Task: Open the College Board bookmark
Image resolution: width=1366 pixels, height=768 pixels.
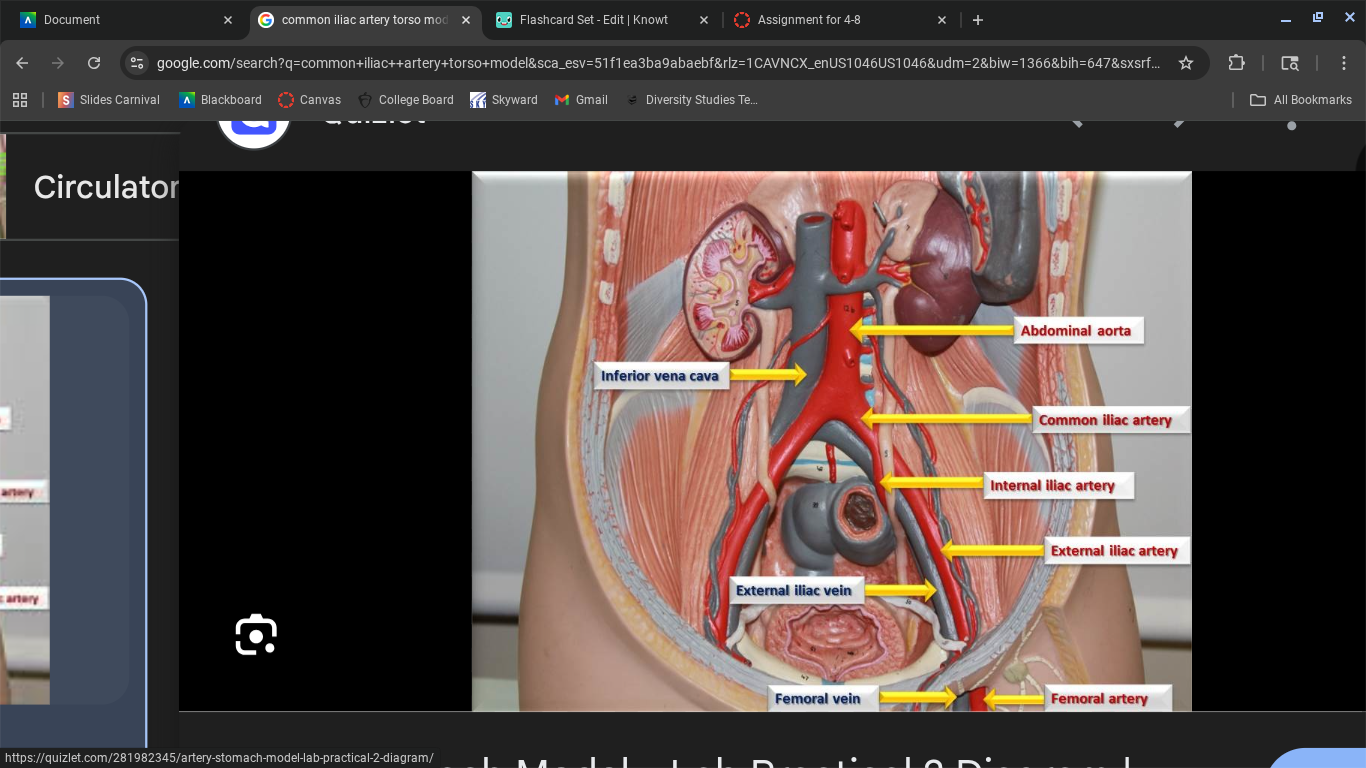Action: pos(405,100)
